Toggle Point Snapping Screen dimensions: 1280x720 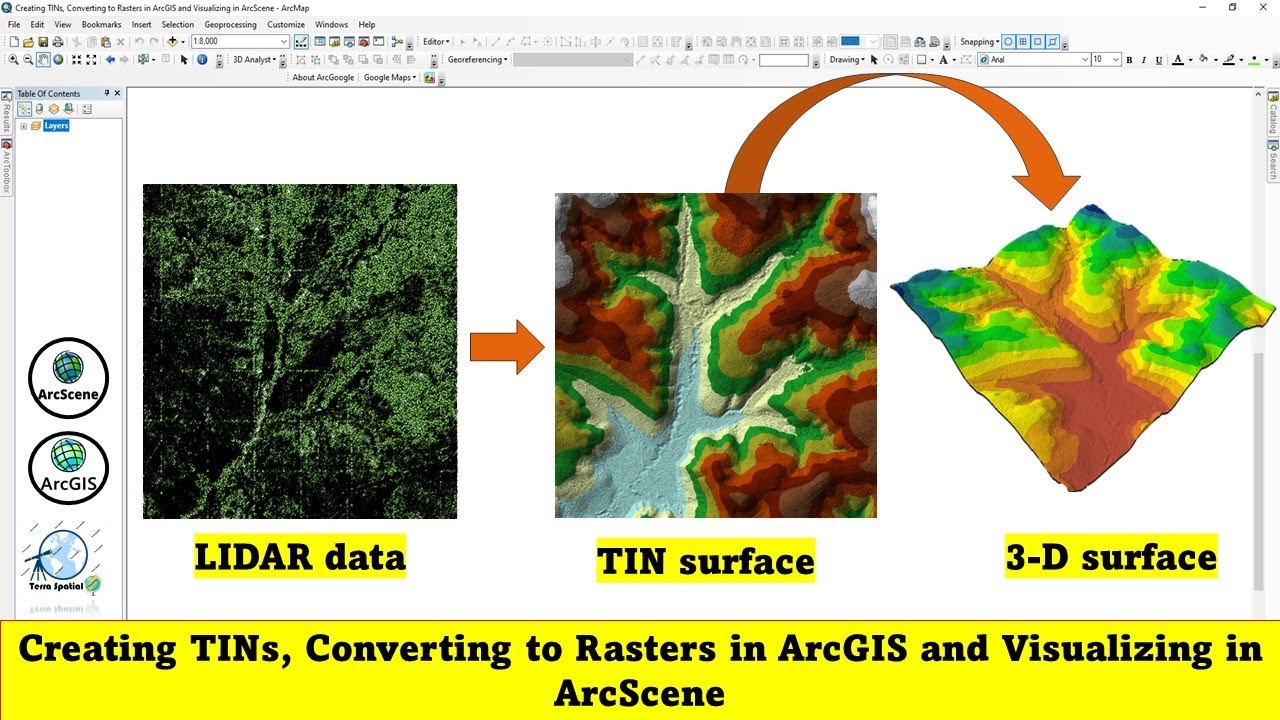(1008, 42)
